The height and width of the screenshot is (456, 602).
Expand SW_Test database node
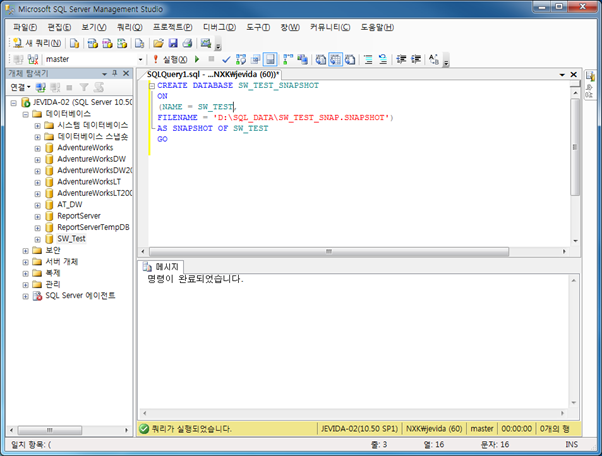point(37,239)
